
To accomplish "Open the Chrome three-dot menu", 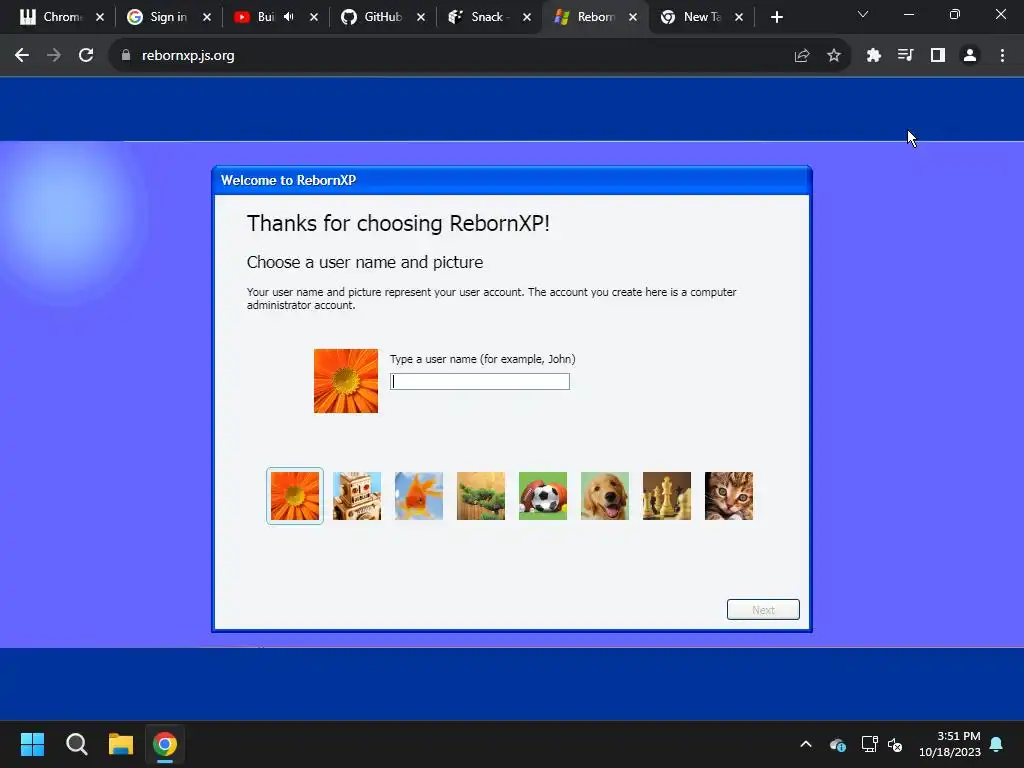I will [1002, 56].
